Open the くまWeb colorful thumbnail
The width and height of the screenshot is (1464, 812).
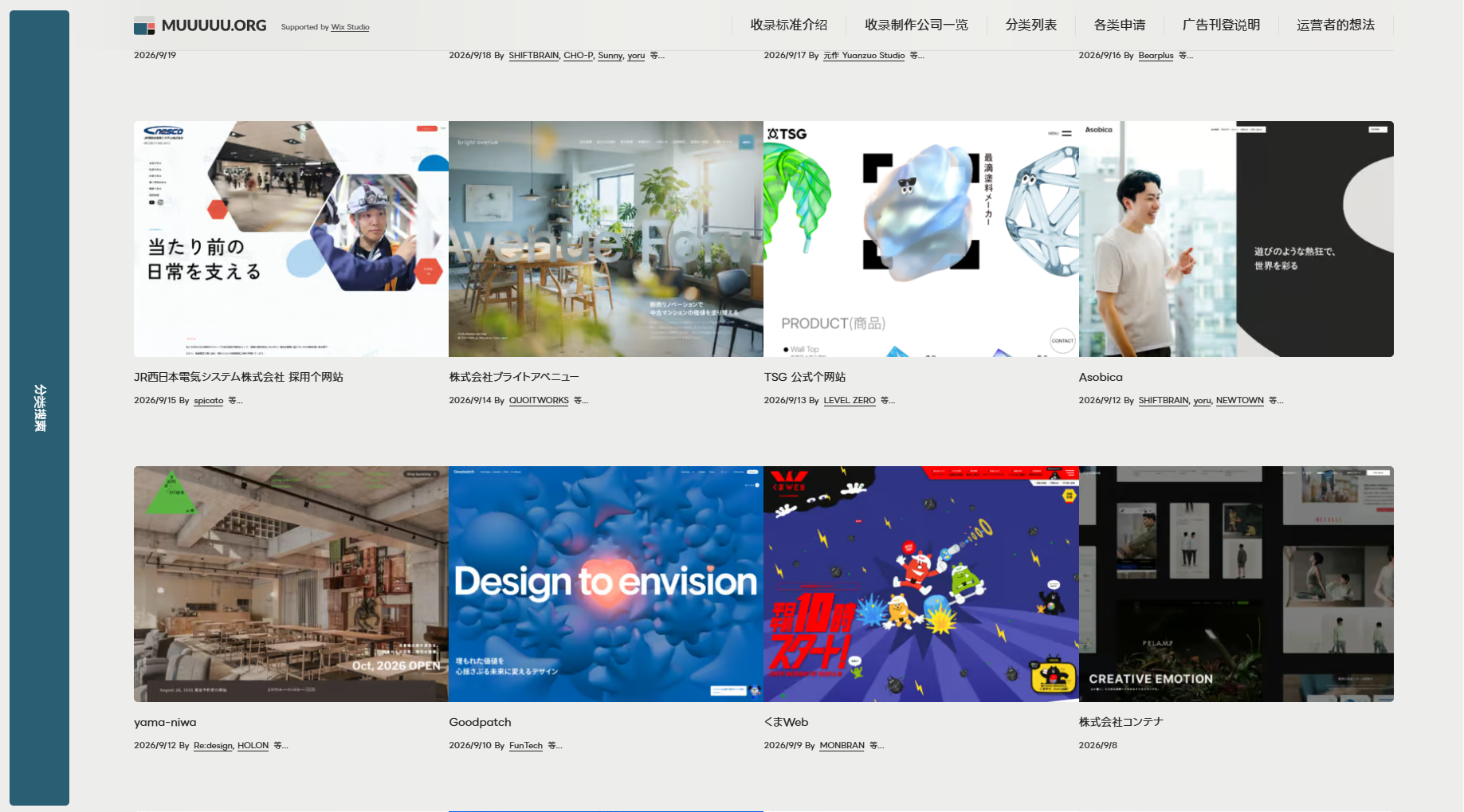tap(921, 584)
